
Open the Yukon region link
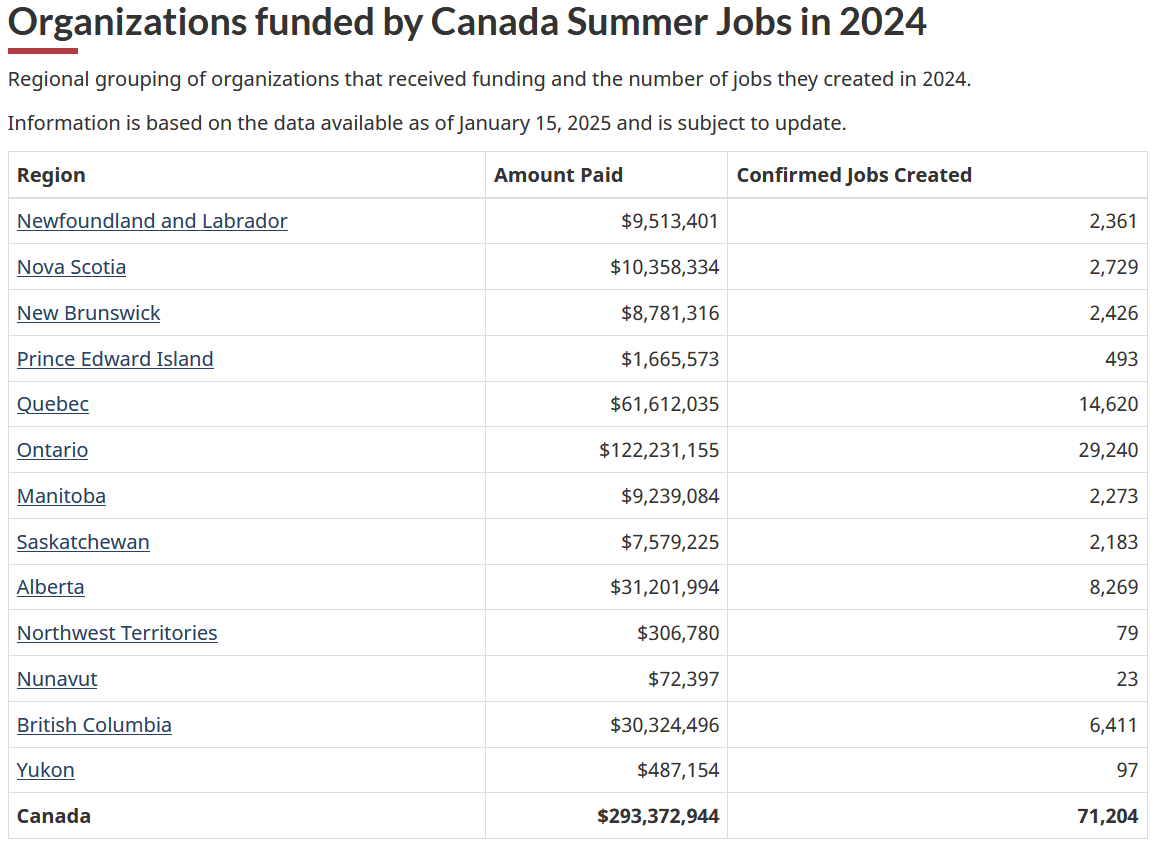45,770
